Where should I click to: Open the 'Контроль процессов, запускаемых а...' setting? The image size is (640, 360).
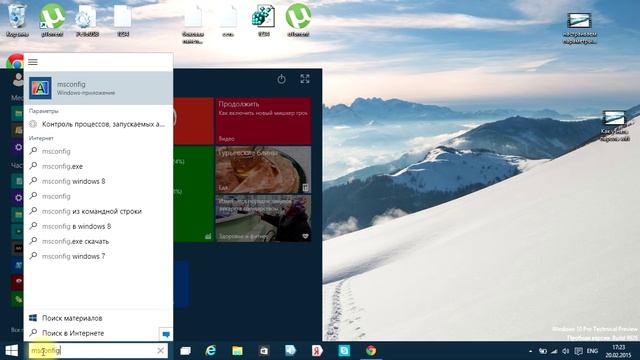coord(98,124)
